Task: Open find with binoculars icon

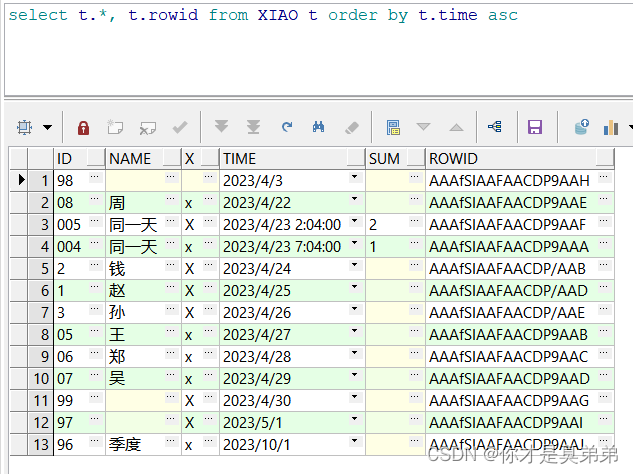Action: coord(319,127)
